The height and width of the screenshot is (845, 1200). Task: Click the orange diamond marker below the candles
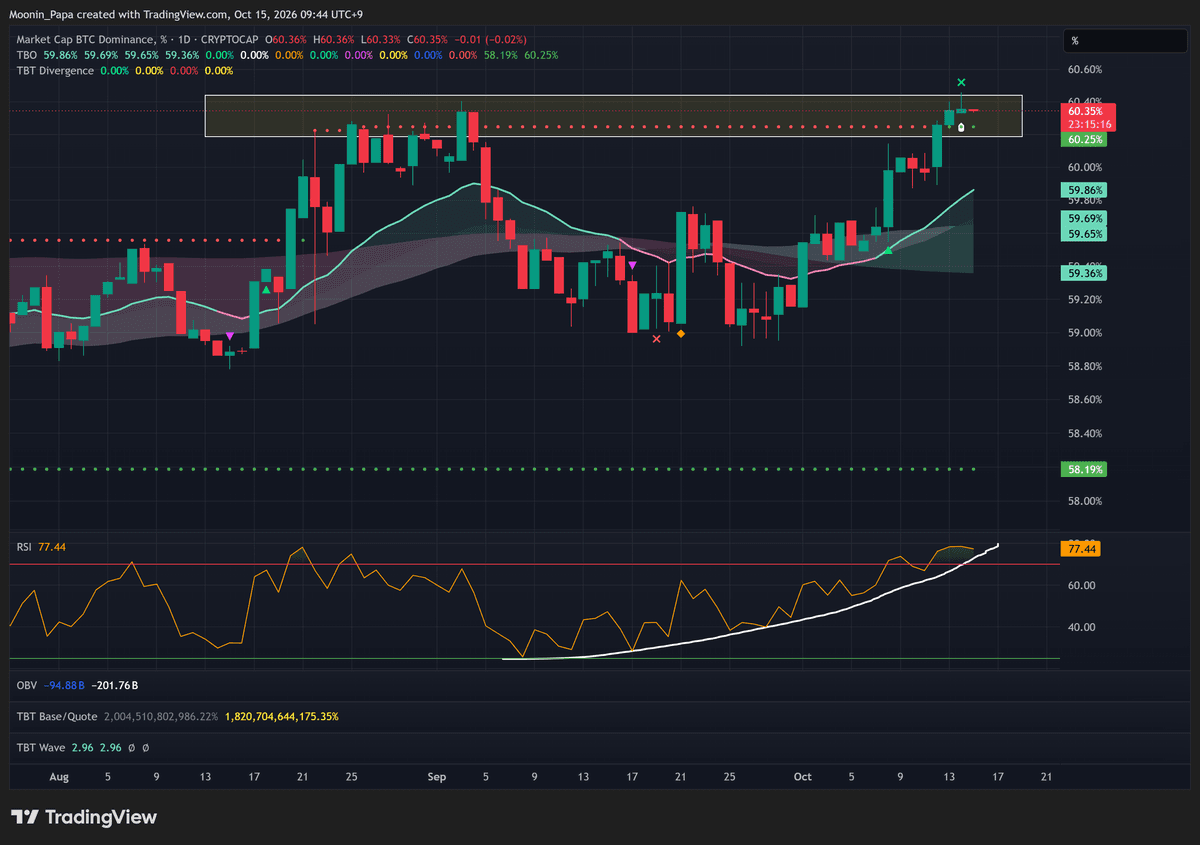pos(681,333)
